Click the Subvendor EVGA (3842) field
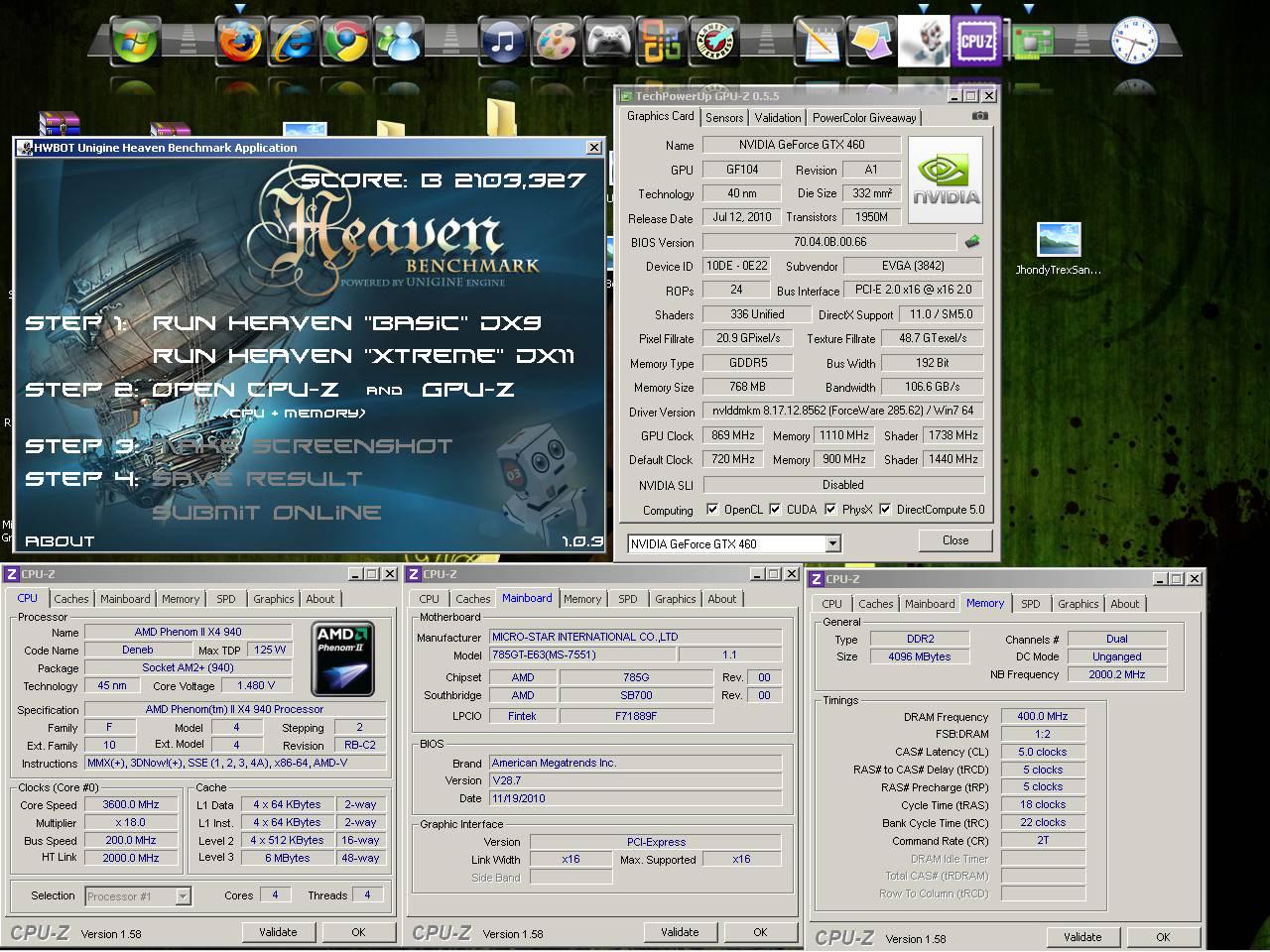Image resolution: width=1270 pixels, height=952 pixels. [913, 266]
